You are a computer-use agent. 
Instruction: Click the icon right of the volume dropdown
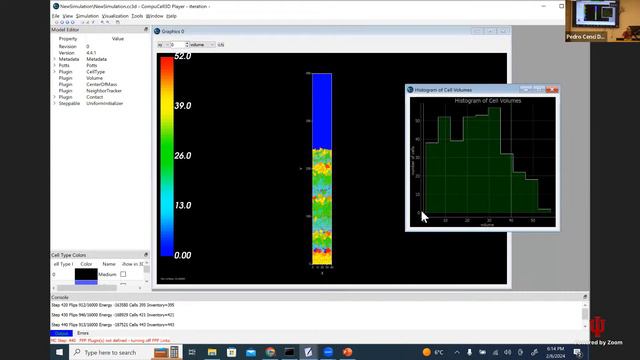tap(221, 44)
